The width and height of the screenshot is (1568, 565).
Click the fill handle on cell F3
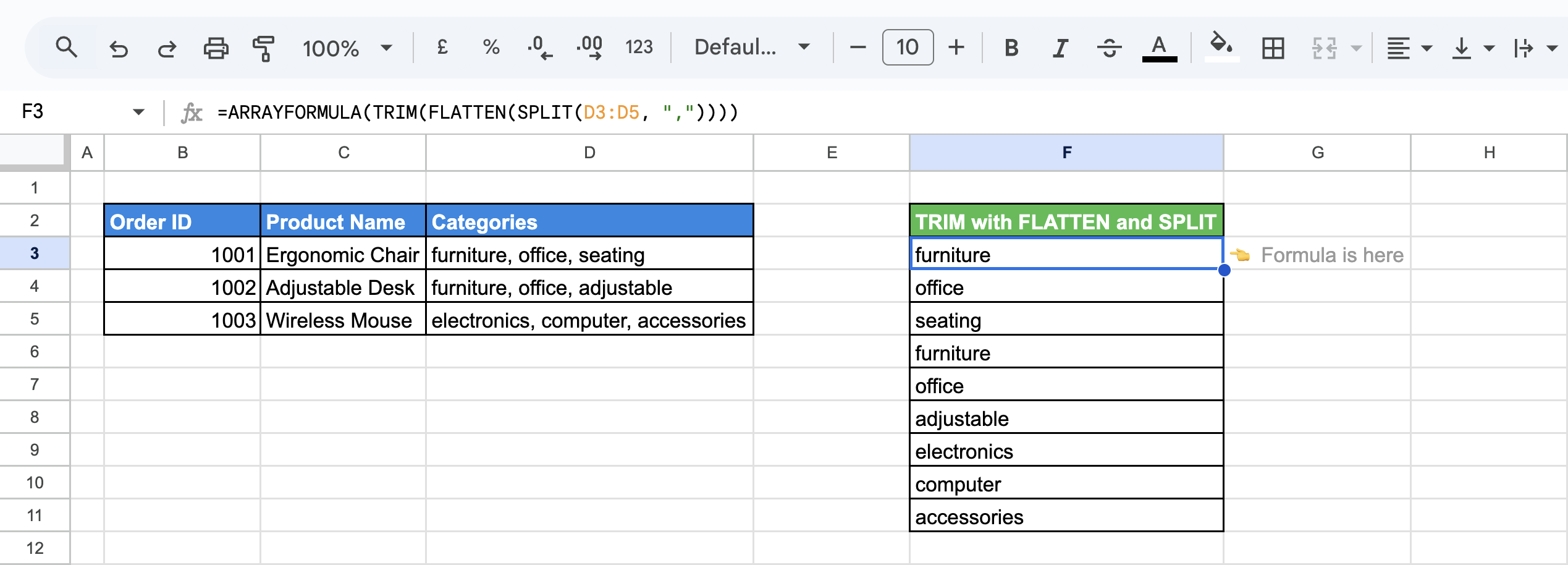click(1224, 270)
